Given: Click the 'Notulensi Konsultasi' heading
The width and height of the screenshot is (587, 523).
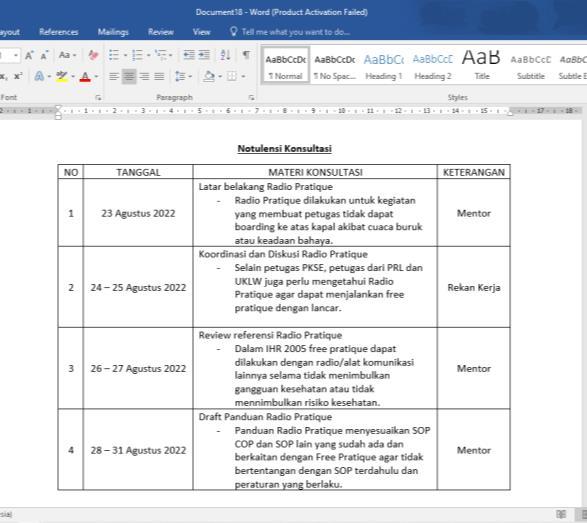Looking at the screenshot, I should tap(285, 149).
